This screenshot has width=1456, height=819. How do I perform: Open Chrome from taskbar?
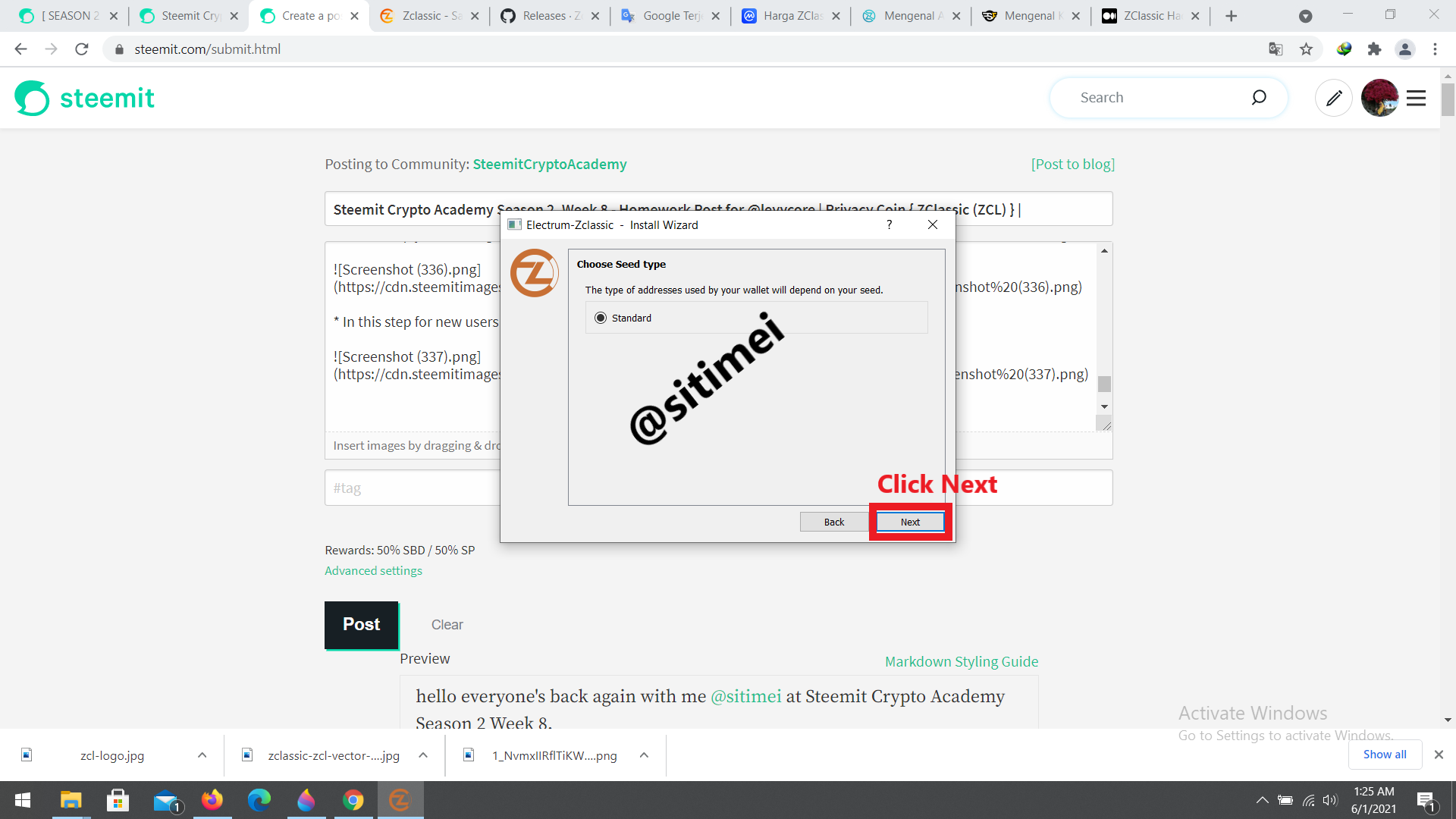[x=353, y=800]
